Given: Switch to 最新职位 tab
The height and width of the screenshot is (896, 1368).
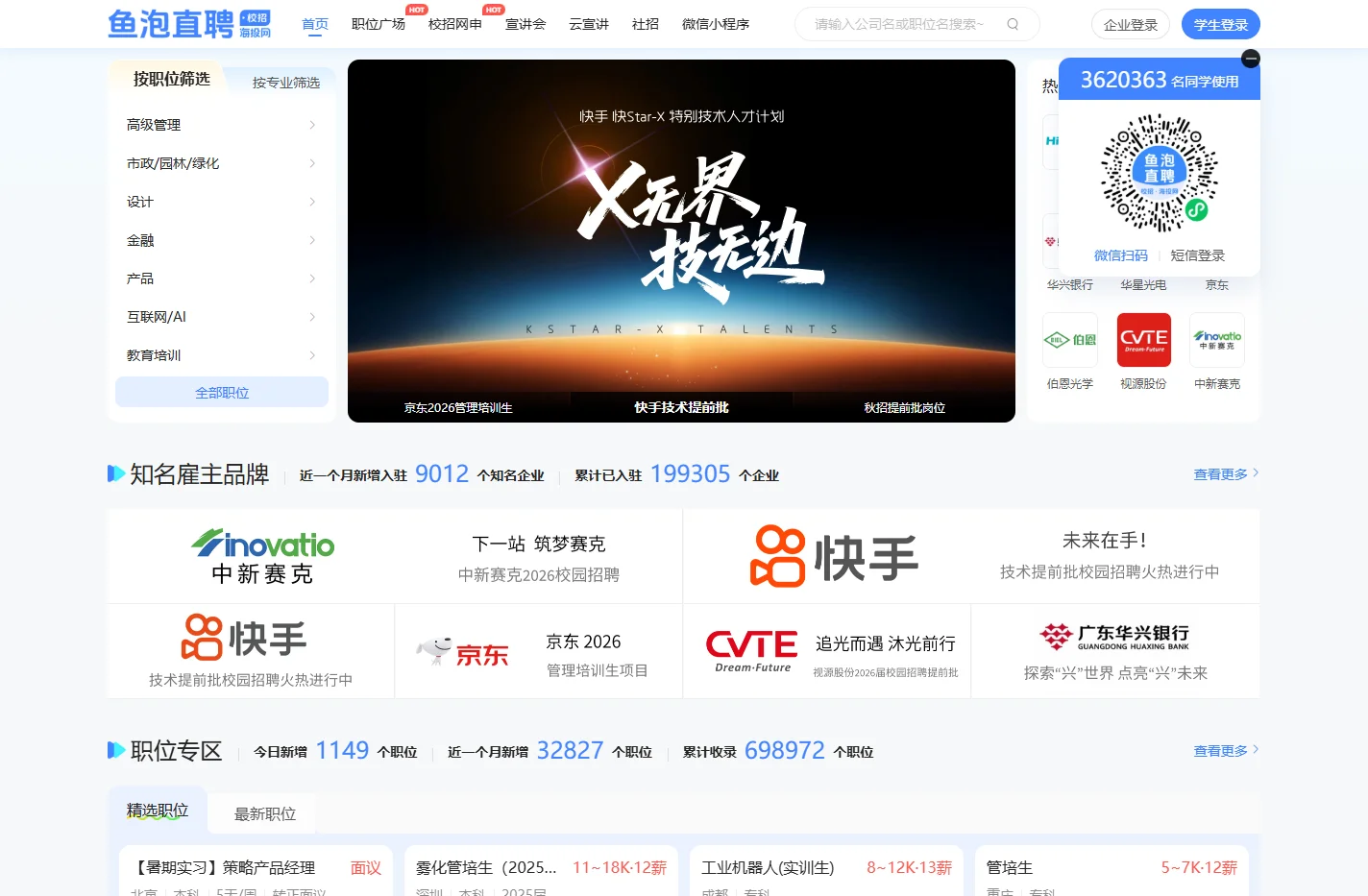Looking at the screenshot, I should tap(265, 814).
